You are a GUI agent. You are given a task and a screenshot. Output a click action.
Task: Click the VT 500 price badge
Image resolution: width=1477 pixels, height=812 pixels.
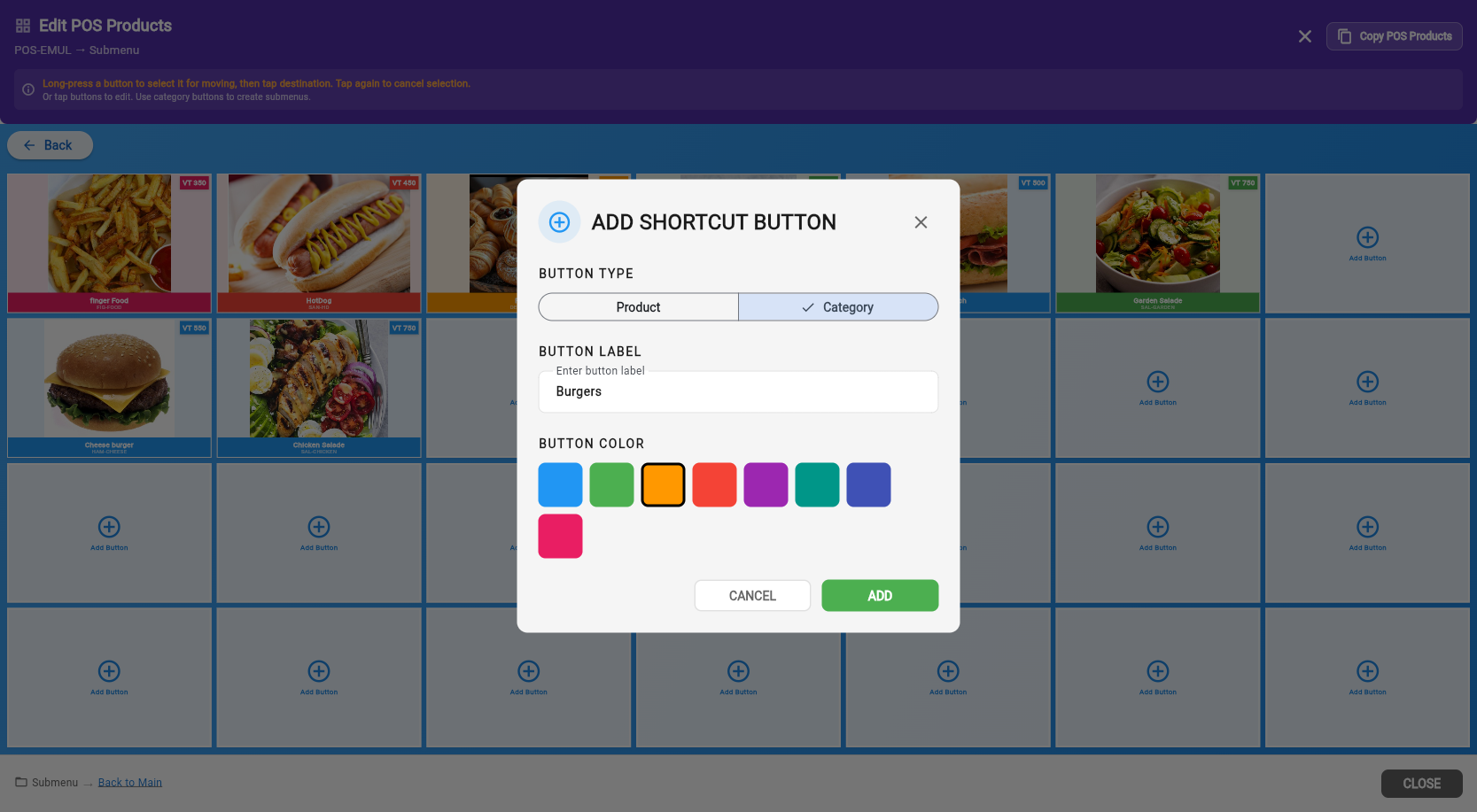(x=1033, y=183)
